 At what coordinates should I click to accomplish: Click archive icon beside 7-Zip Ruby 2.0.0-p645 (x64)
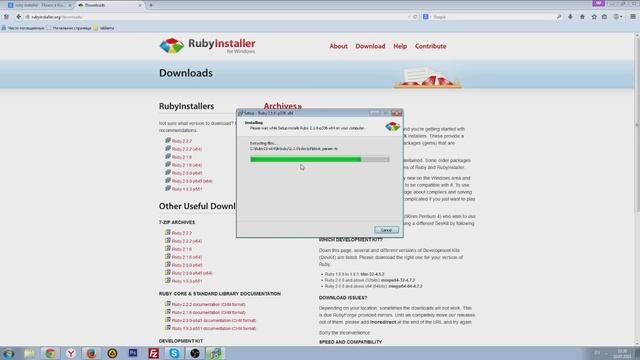(168, 272)
